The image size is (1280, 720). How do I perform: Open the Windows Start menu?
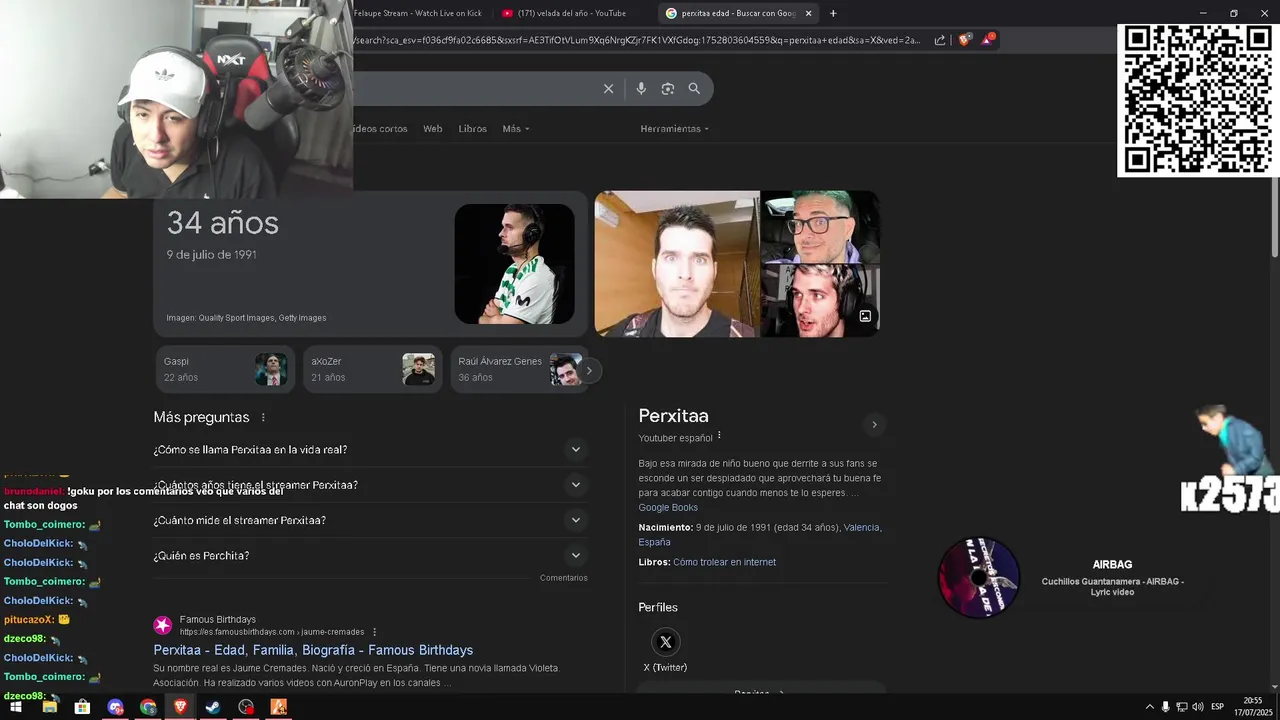pos(16,707)
